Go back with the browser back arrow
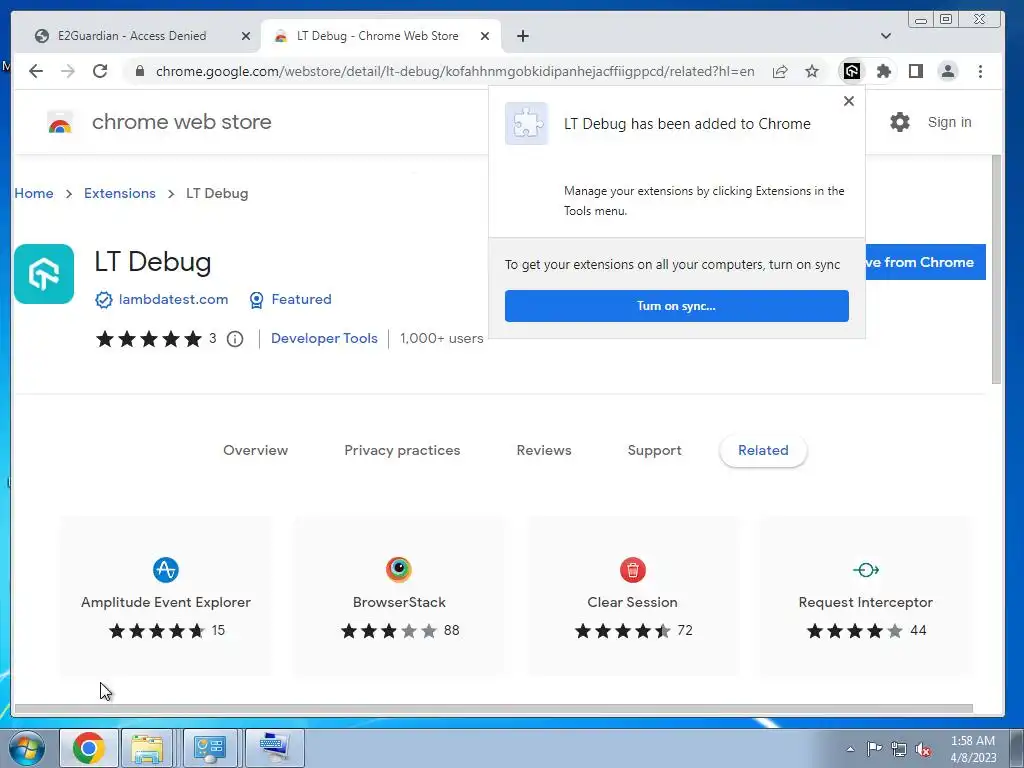This screenshot has width=1024, height=768. click(36, 71)
